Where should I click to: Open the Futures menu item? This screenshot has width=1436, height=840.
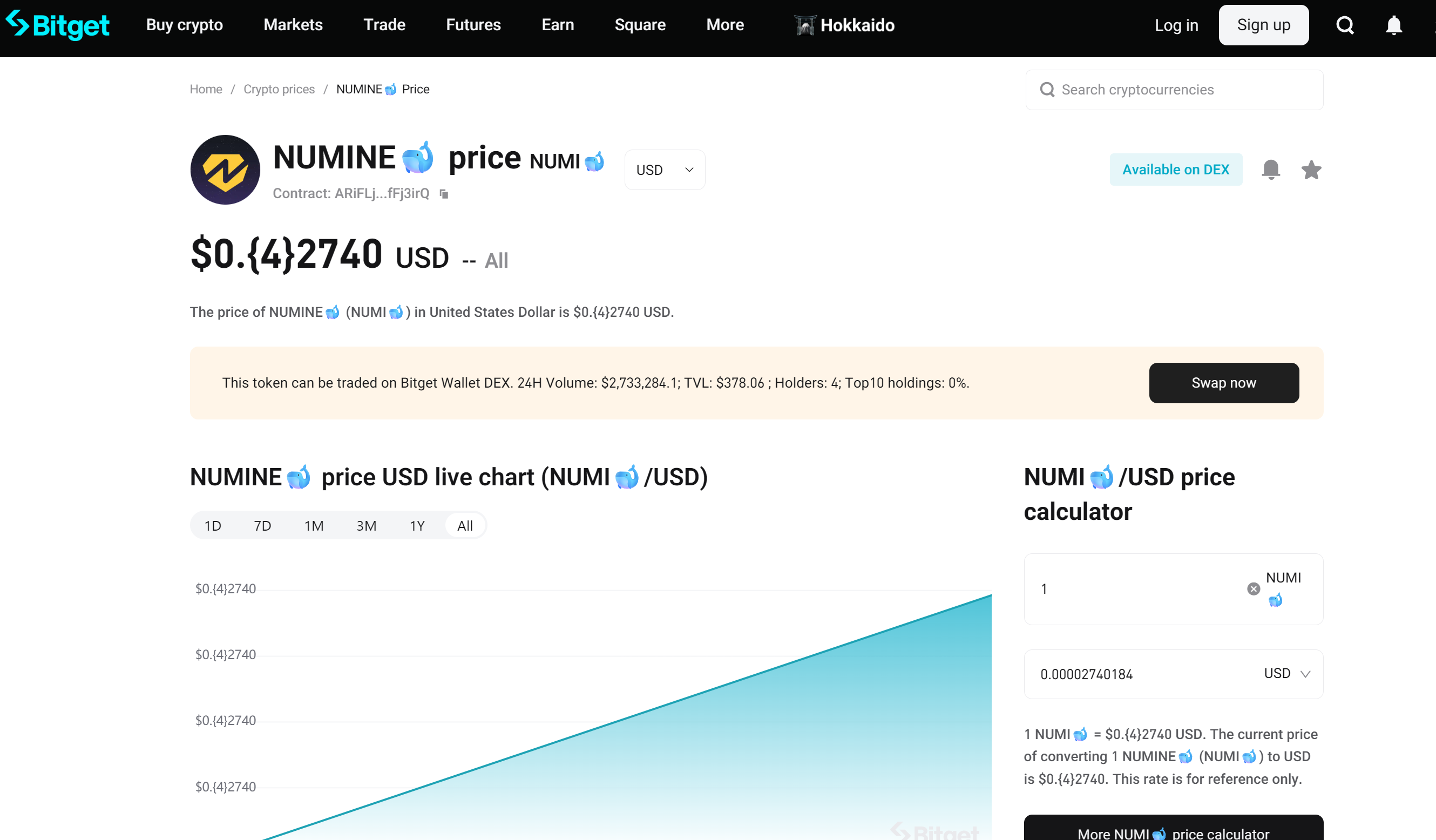[x=473, y=25]
